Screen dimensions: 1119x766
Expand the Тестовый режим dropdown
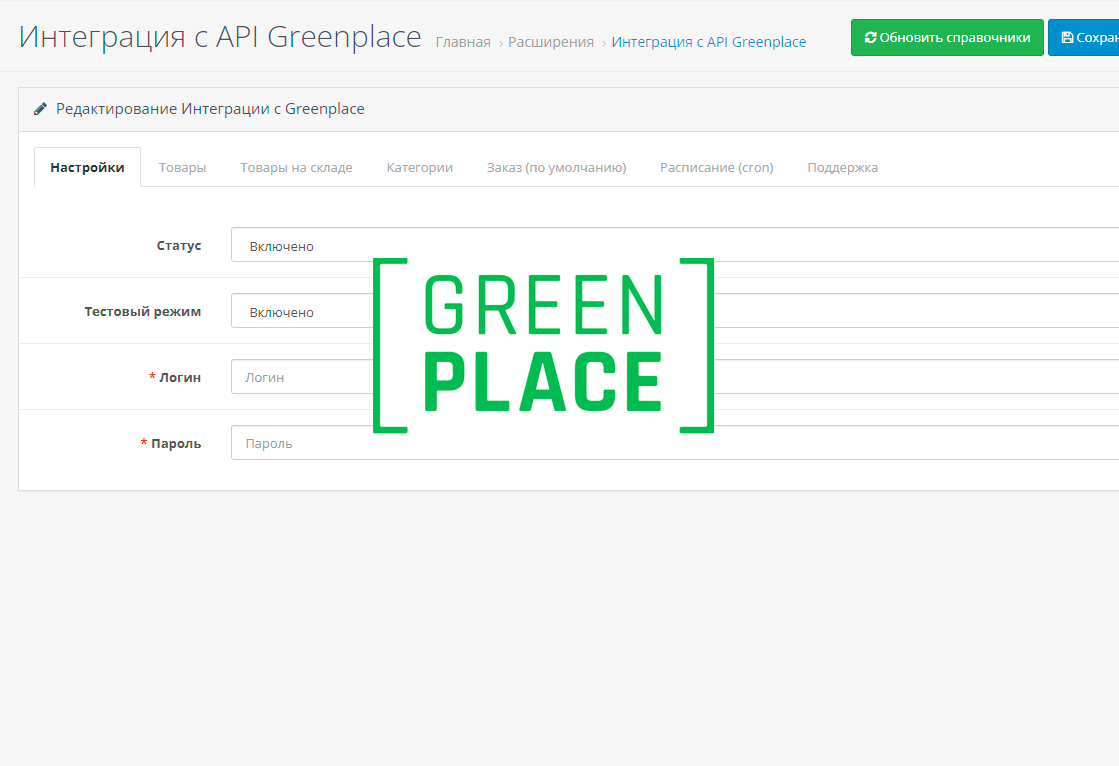point(675,311)
